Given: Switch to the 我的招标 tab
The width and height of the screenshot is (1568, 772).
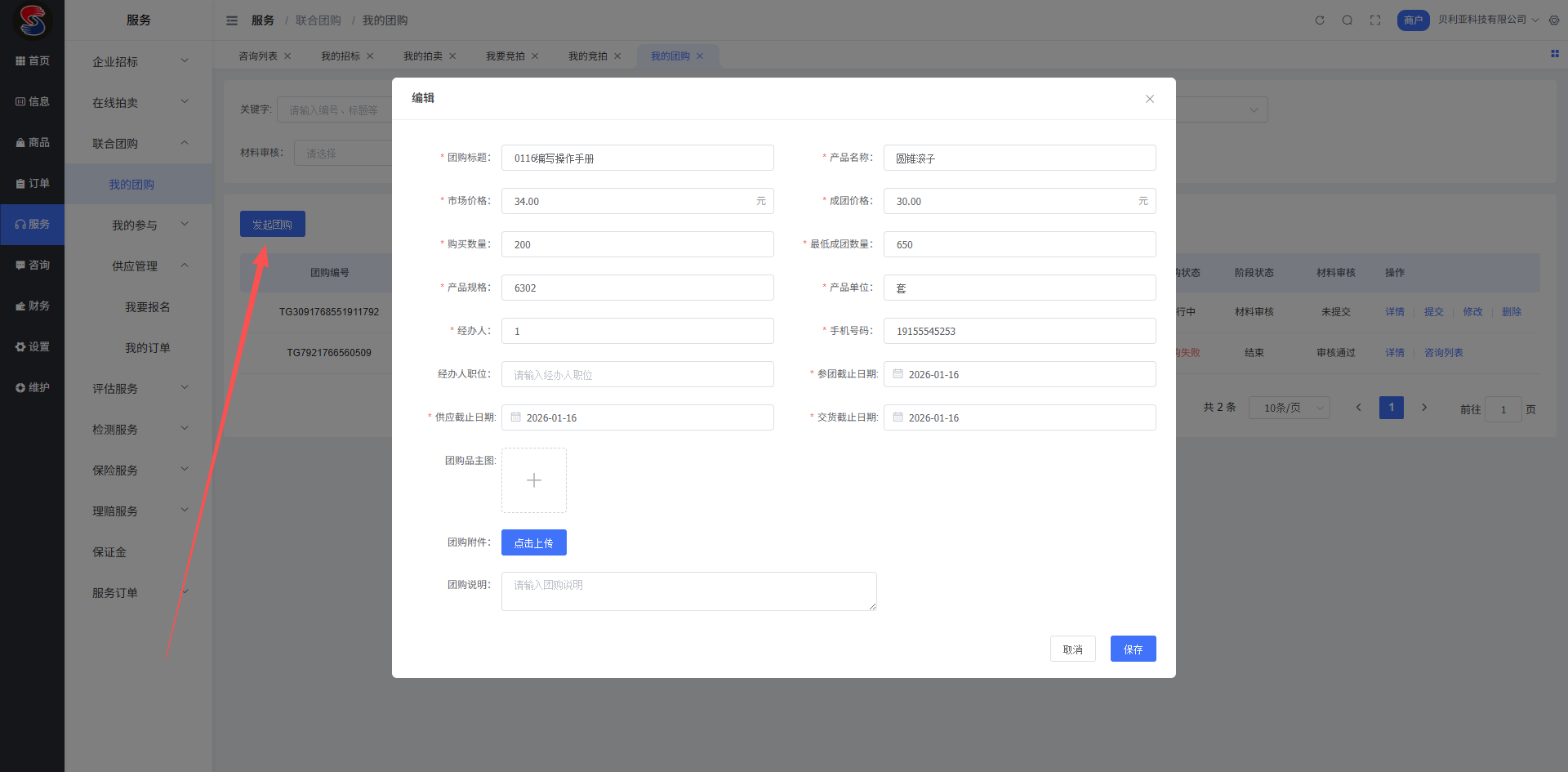Looking at the screenshot, I should (x=340, y=56).
